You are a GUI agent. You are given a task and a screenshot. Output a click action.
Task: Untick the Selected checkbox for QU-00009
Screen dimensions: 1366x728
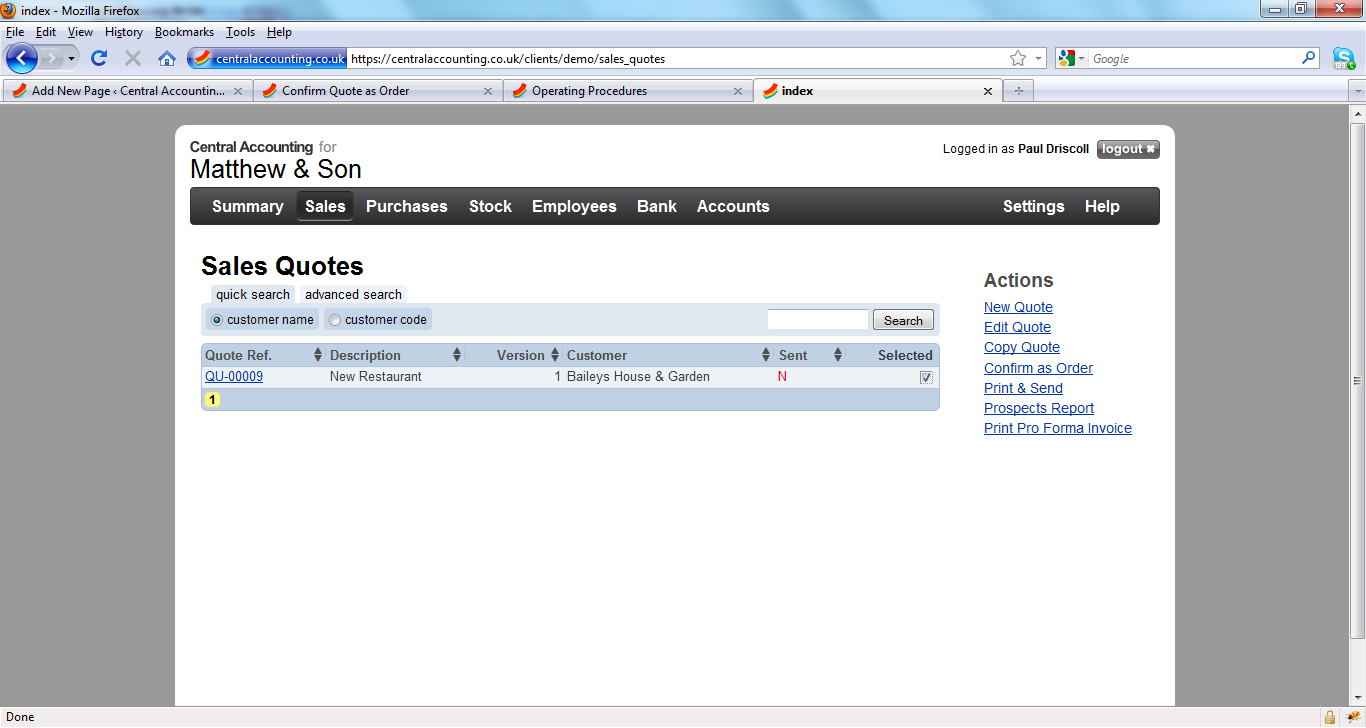point(927,378)
